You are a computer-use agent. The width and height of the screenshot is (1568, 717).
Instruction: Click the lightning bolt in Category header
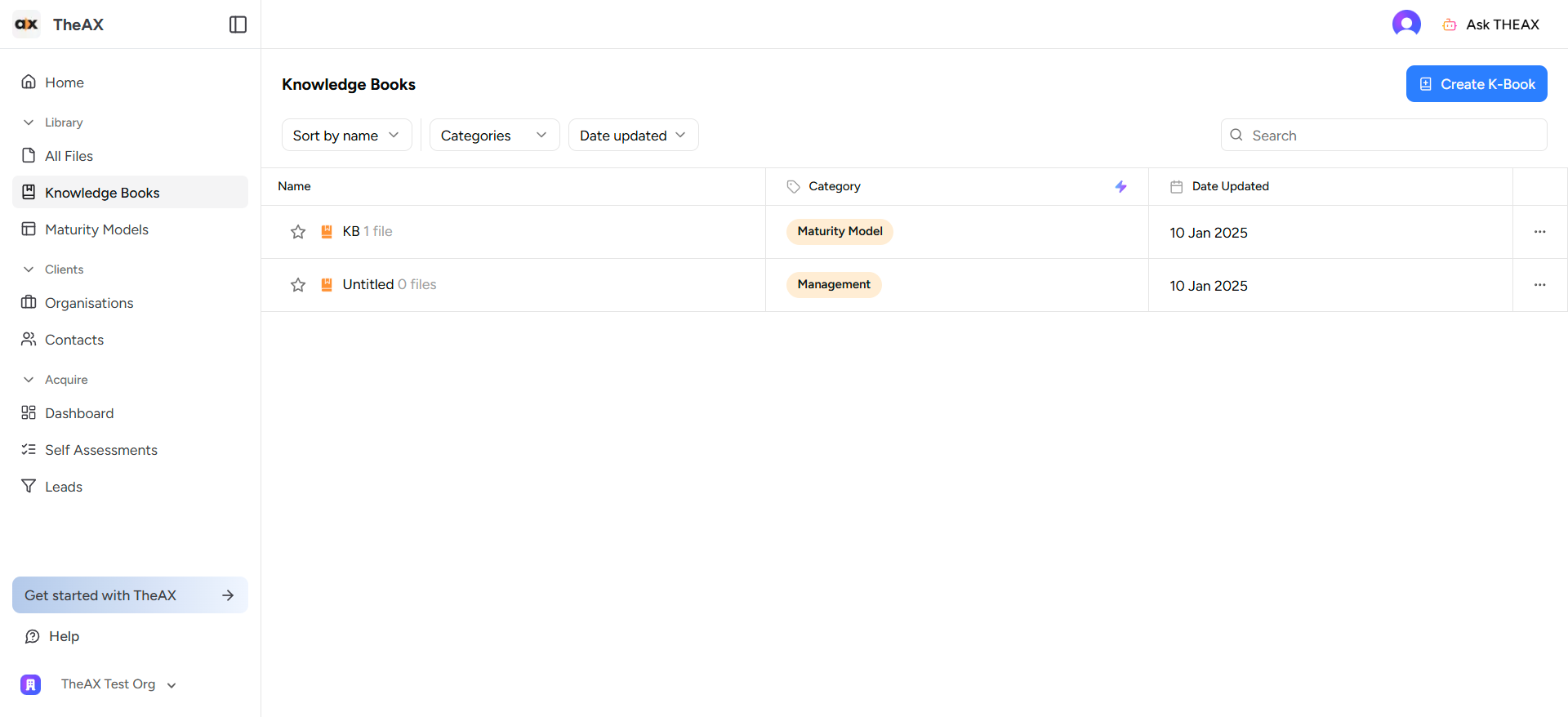(1120, 186)
